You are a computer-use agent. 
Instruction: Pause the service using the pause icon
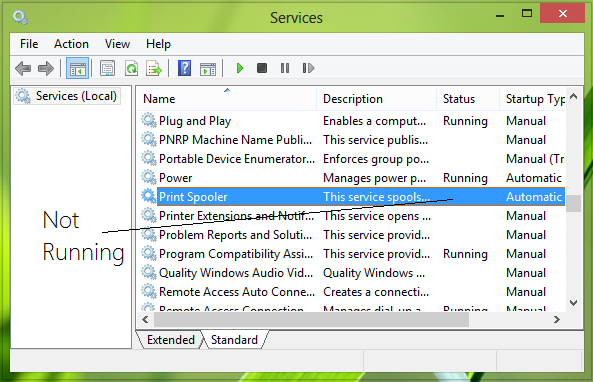[285, 68]
